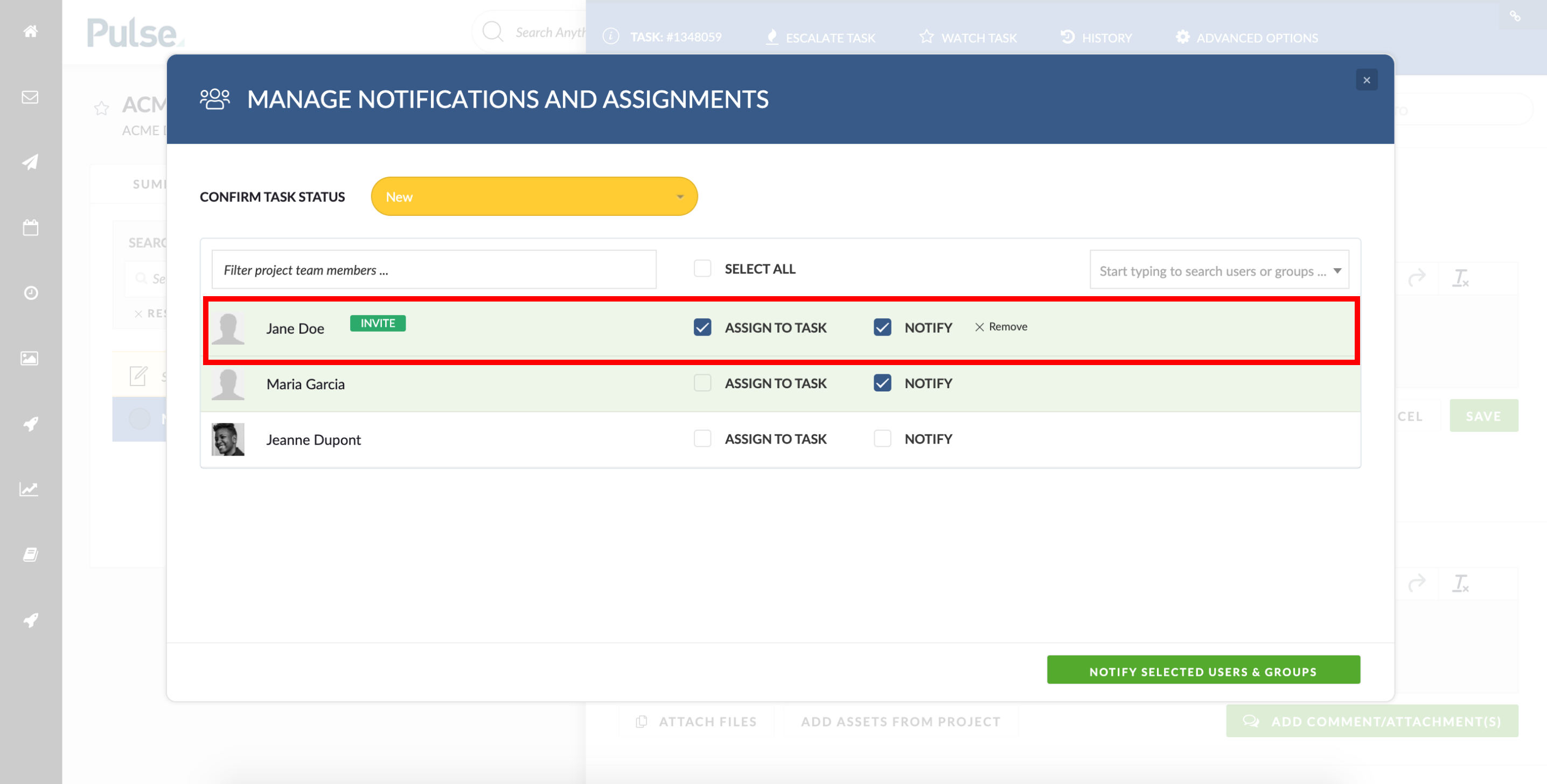Remove Jane Doe from the list

point(1000,327)
